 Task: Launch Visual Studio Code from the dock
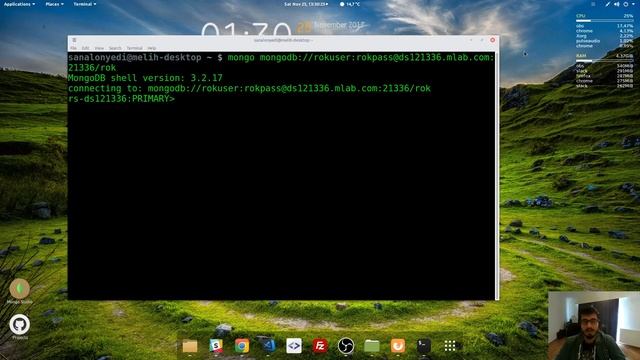[268, 346]
